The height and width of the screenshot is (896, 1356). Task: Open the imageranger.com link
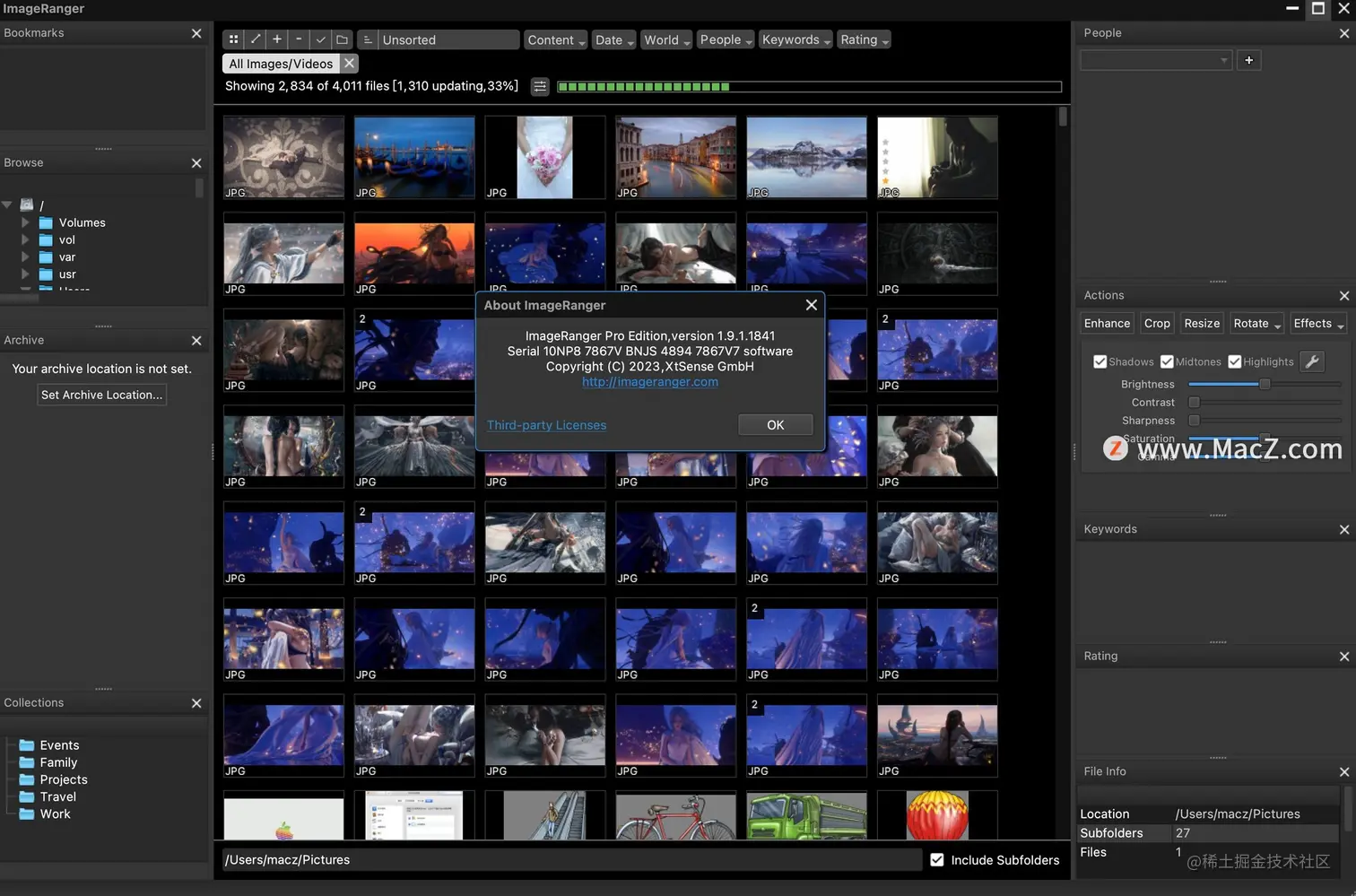click(x=650, y=382)
